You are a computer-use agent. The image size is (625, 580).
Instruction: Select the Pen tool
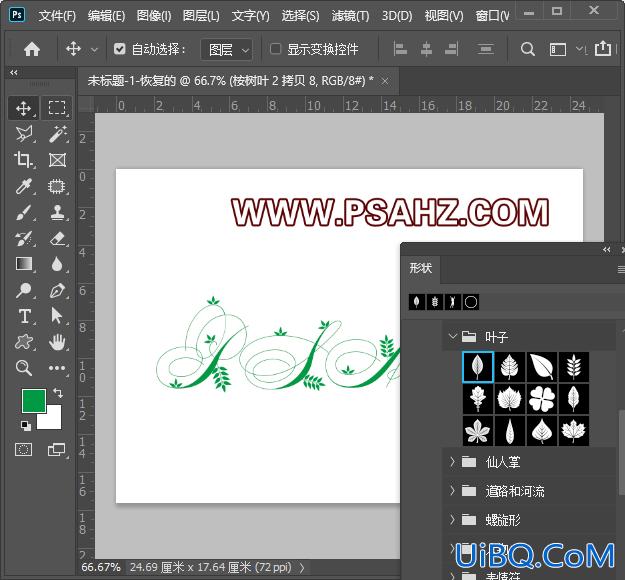coord(57,290)
